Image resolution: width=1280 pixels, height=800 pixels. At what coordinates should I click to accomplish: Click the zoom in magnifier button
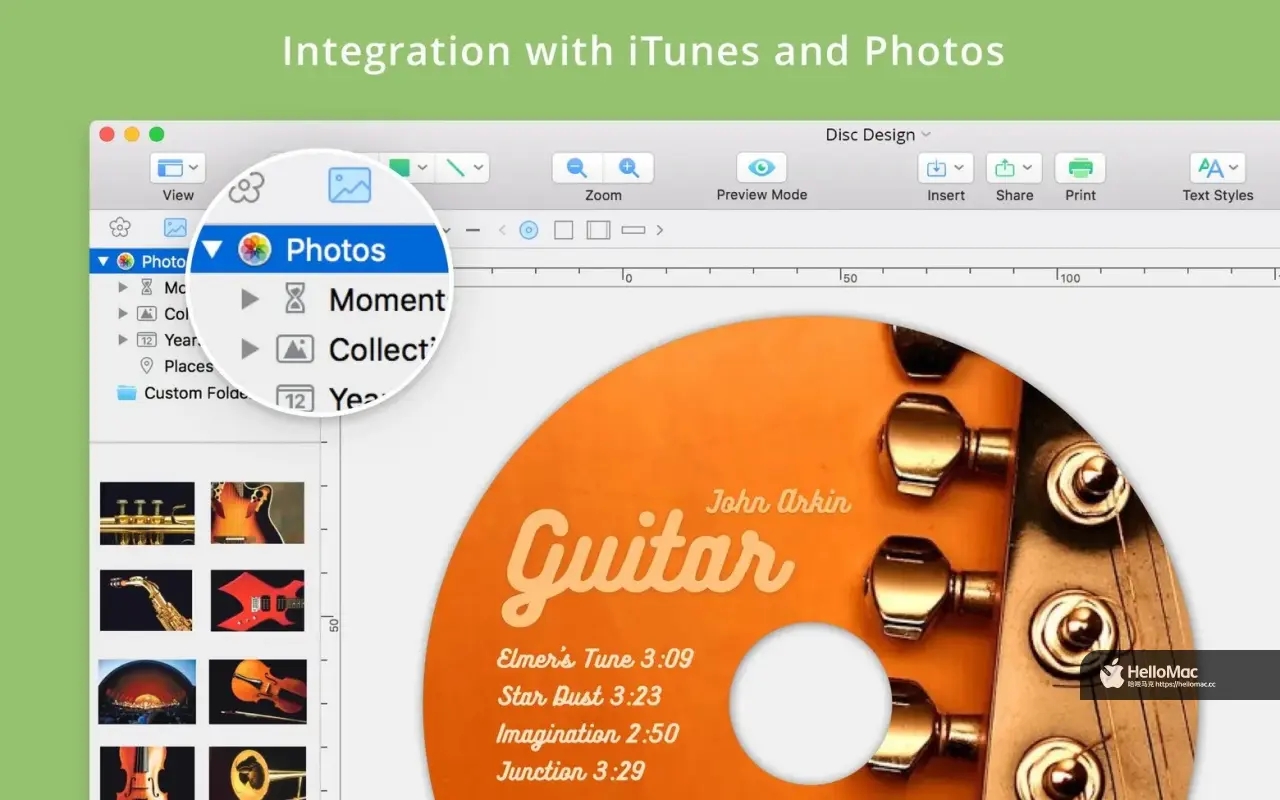[x=628, y=168]
